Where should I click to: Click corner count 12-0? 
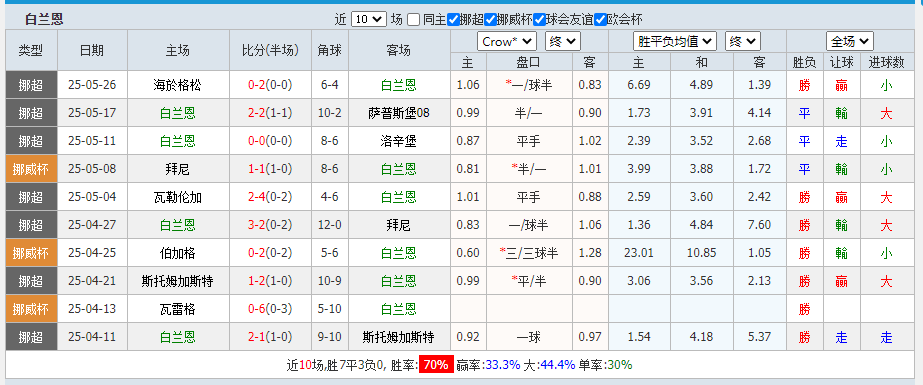330,225
